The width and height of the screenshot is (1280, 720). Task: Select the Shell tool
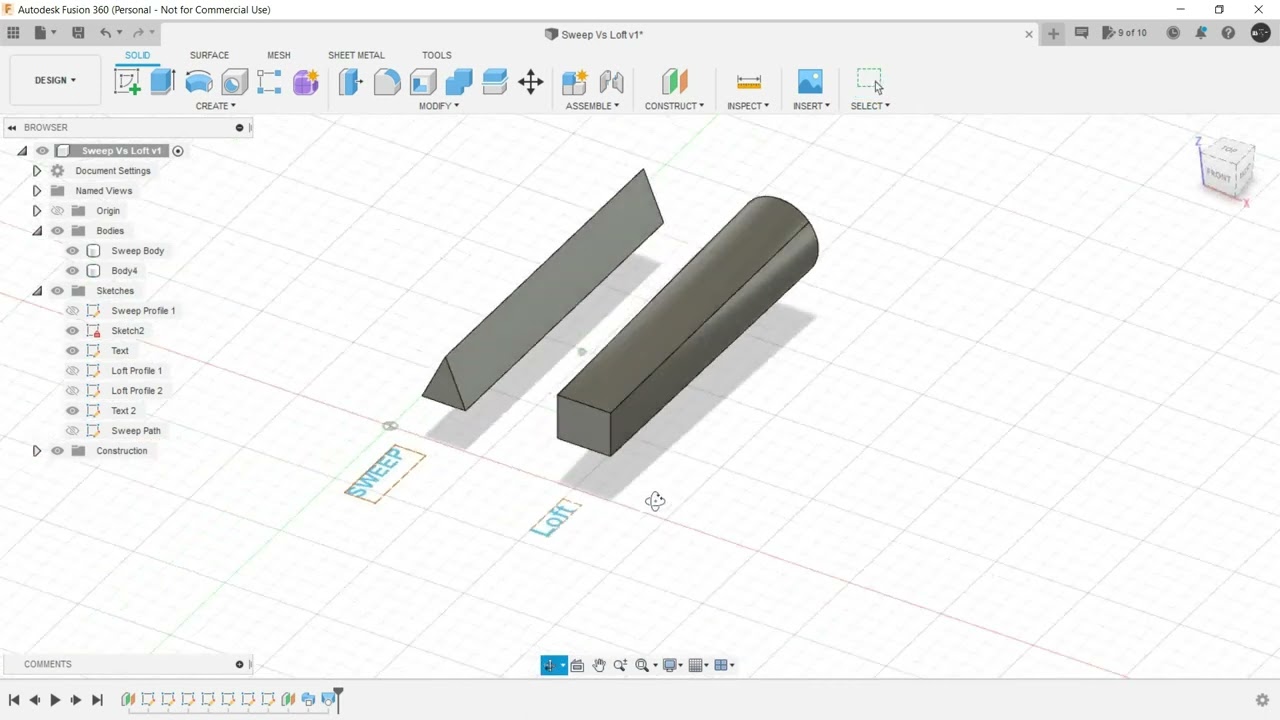423,82
